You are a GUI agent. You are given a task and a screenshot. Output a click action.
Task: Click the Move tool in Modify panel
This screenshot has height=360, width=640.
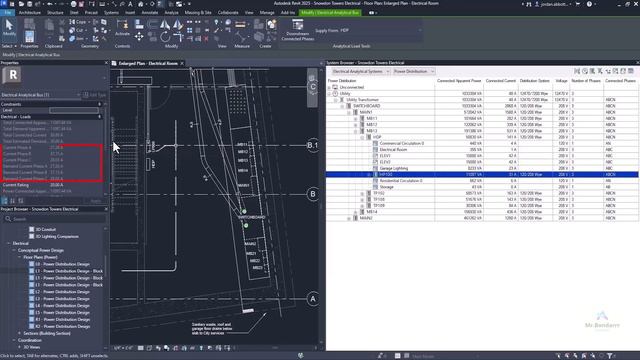139,37
